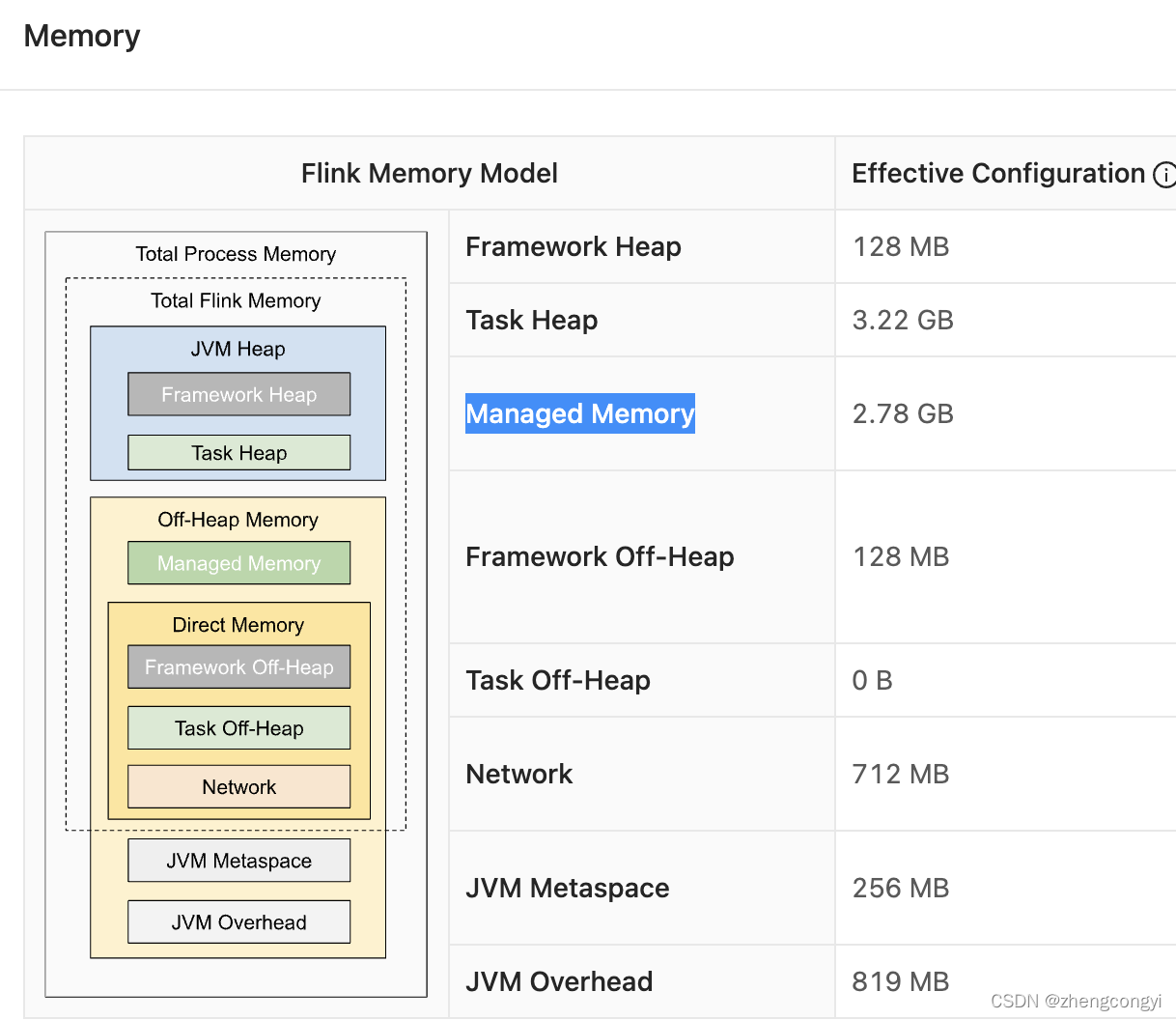Click the JVM Overhead table row label
The width and height of the screenshot is (1176, 1020).
559,982
